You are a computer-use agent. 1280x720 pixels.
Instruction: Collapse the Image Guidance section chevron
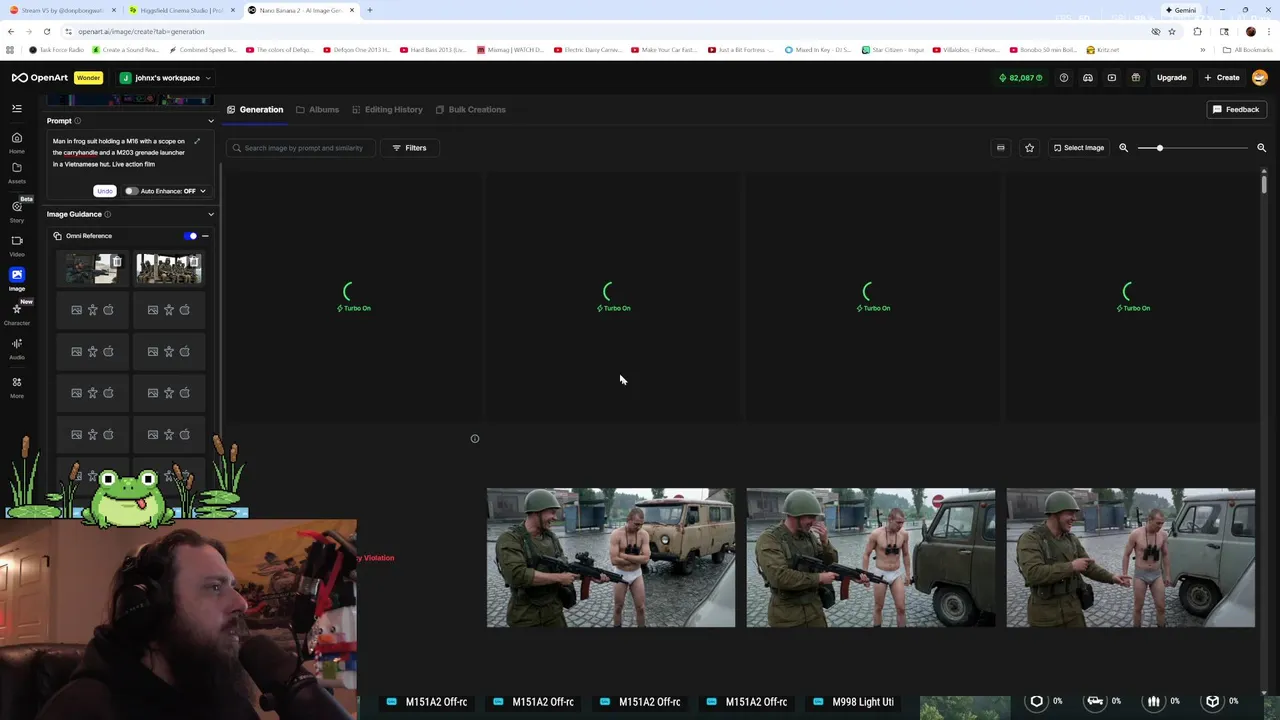click(210, 214)
